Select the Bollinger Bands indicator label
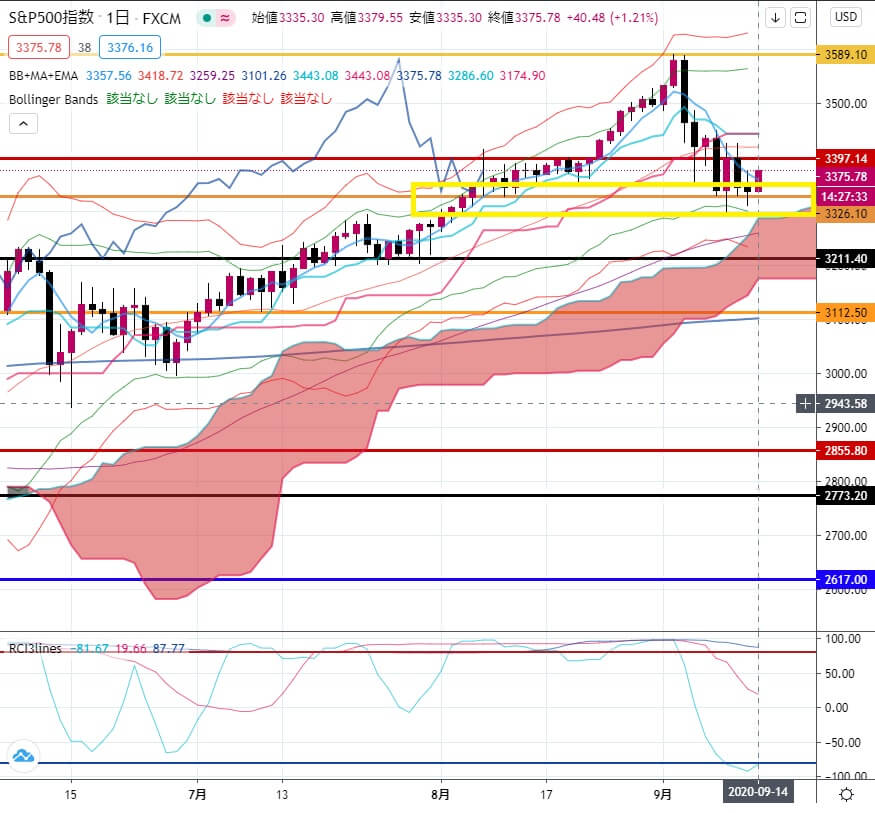The width and height of the screenshot is (875, 813). point(53,99)
